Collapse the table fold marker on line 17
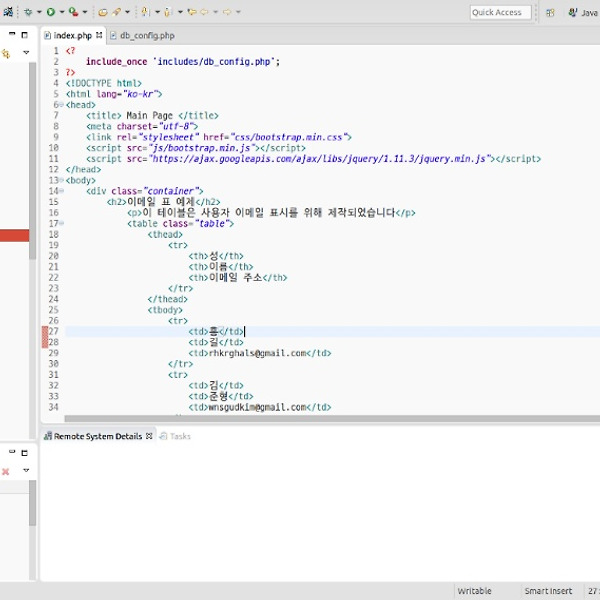This screenshot has width=600, height=600. [61, 223]
